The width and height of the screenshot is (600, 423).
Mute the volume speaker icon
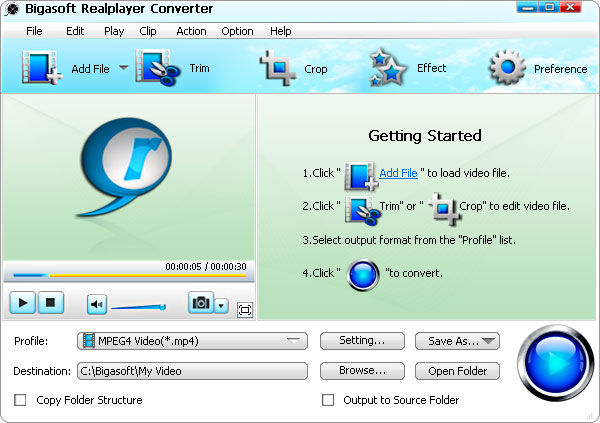tap(96, 303)
